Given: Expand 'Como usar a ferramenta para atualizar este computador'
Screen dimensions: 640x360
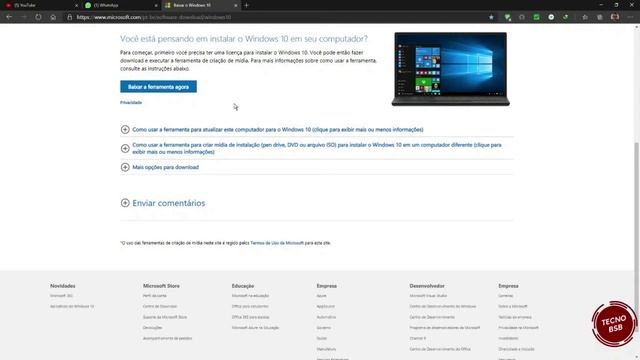Looking at the screenshot, I should click(278, 129).
